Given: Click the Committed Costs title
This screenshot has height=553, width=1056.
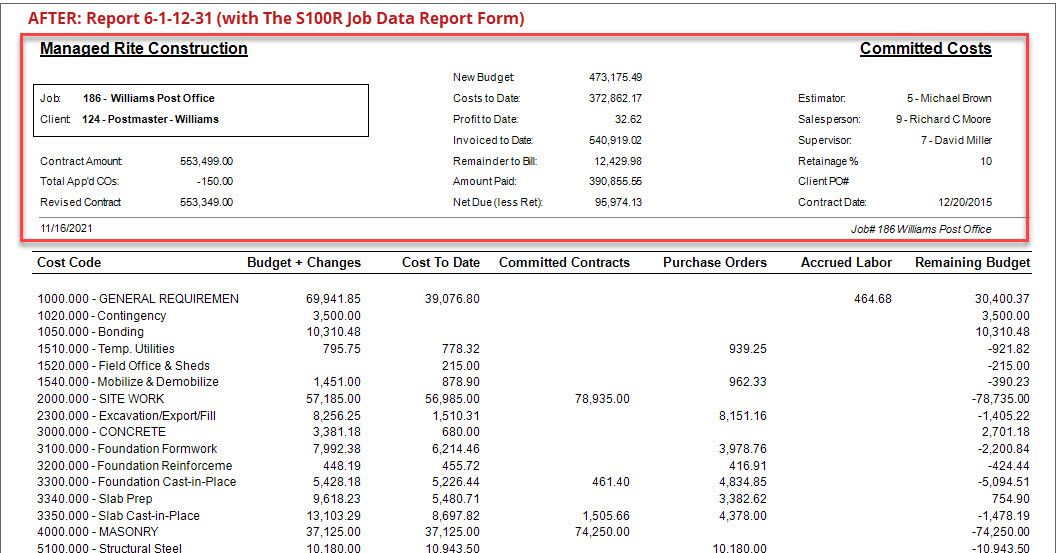Looking at the screenshot, I should [x=925, y=48].
